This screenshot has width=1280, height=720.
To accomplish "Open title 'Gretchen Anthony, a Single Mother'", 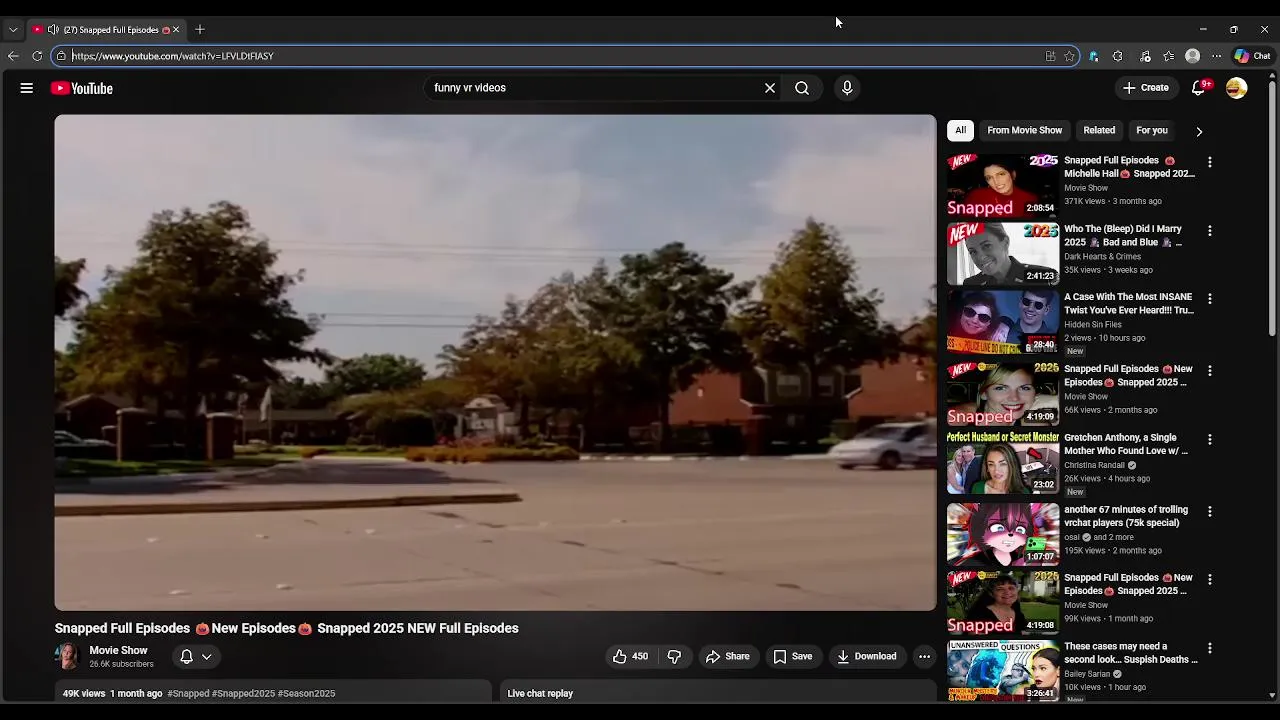I will 1126,444.
